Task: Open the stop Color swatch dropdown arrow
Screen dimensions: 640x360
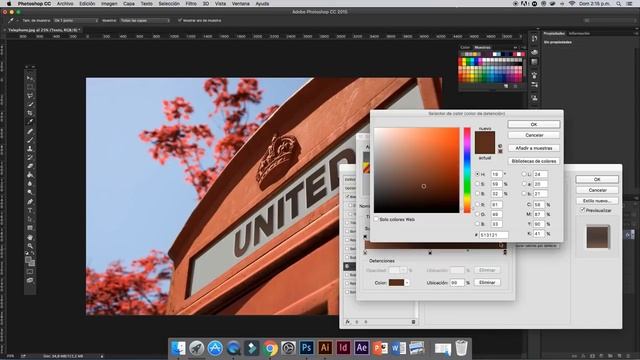Action: (x=407, y=283)
